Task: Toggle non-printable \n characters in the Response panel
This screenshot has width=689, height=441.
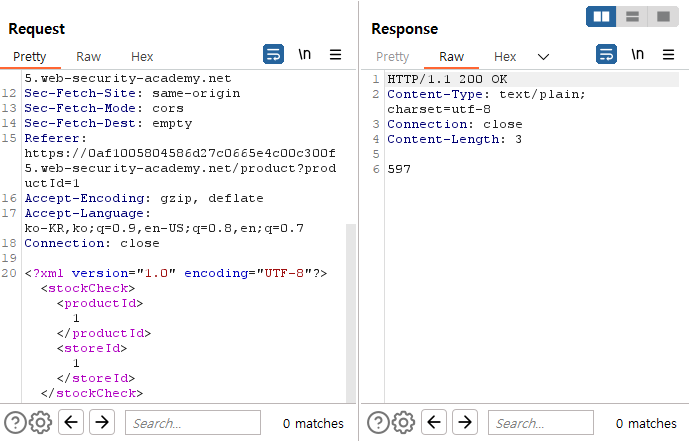Action: tap(638, 54)
